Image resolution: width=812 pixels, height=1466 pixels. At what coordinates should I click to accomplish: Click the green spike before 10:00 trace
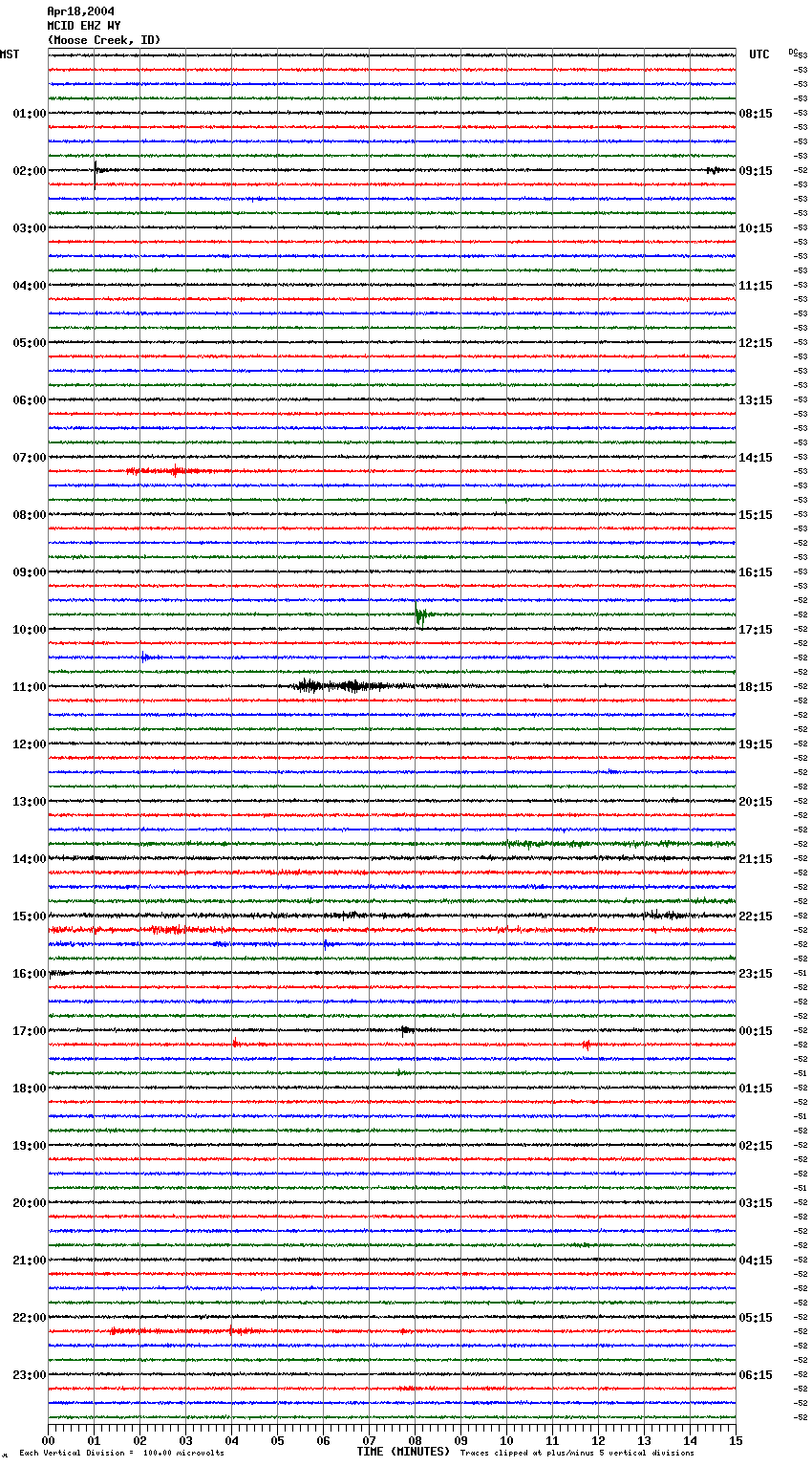pyautogui.click(x=421, y=615)
